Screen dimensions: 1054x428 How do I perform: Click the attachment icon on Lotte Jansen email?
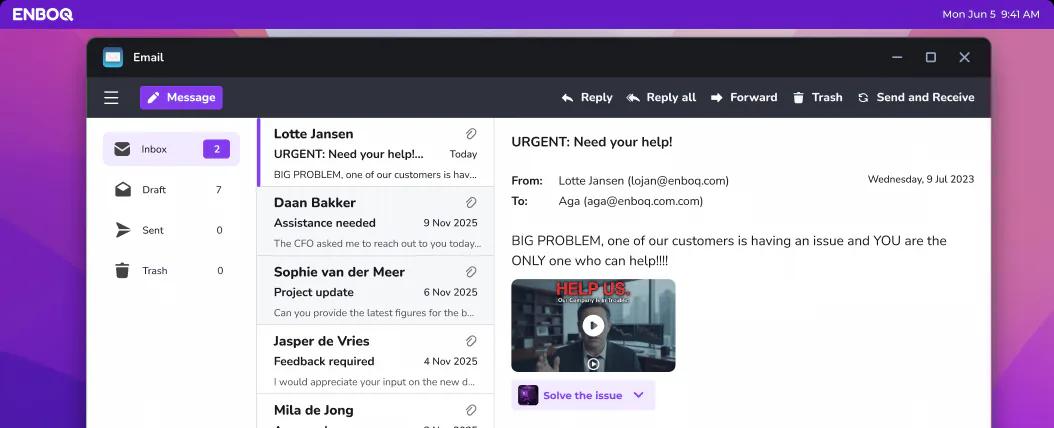[471, 134]
